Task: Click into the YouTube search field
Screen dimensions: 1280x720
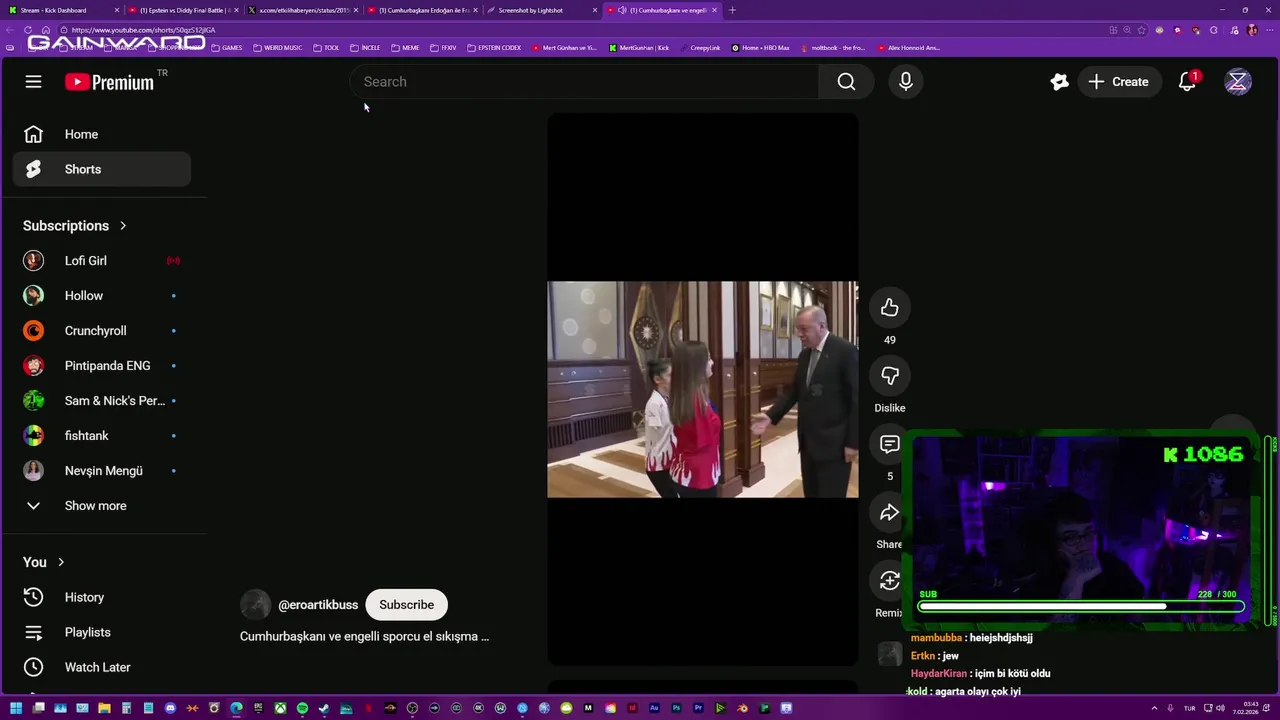Action: [584, 82]
